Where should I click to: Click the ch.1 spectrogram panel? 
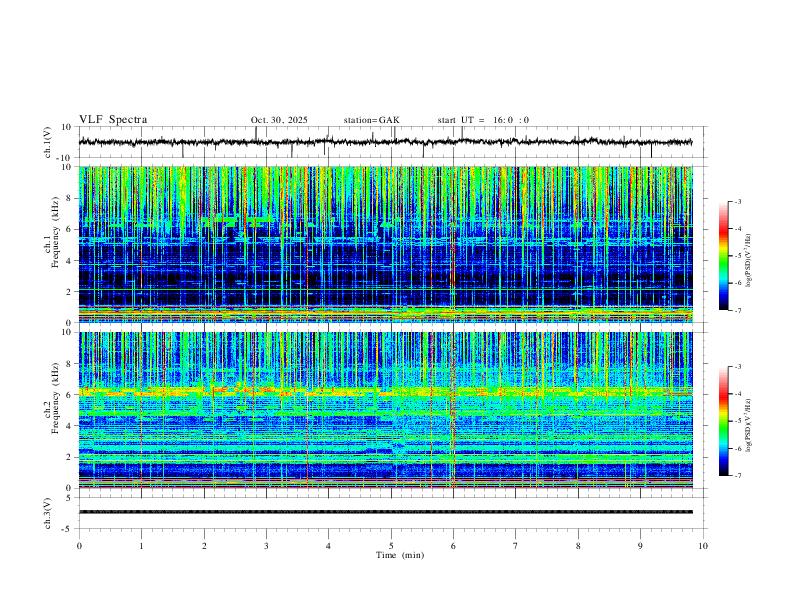coord(385,244)
